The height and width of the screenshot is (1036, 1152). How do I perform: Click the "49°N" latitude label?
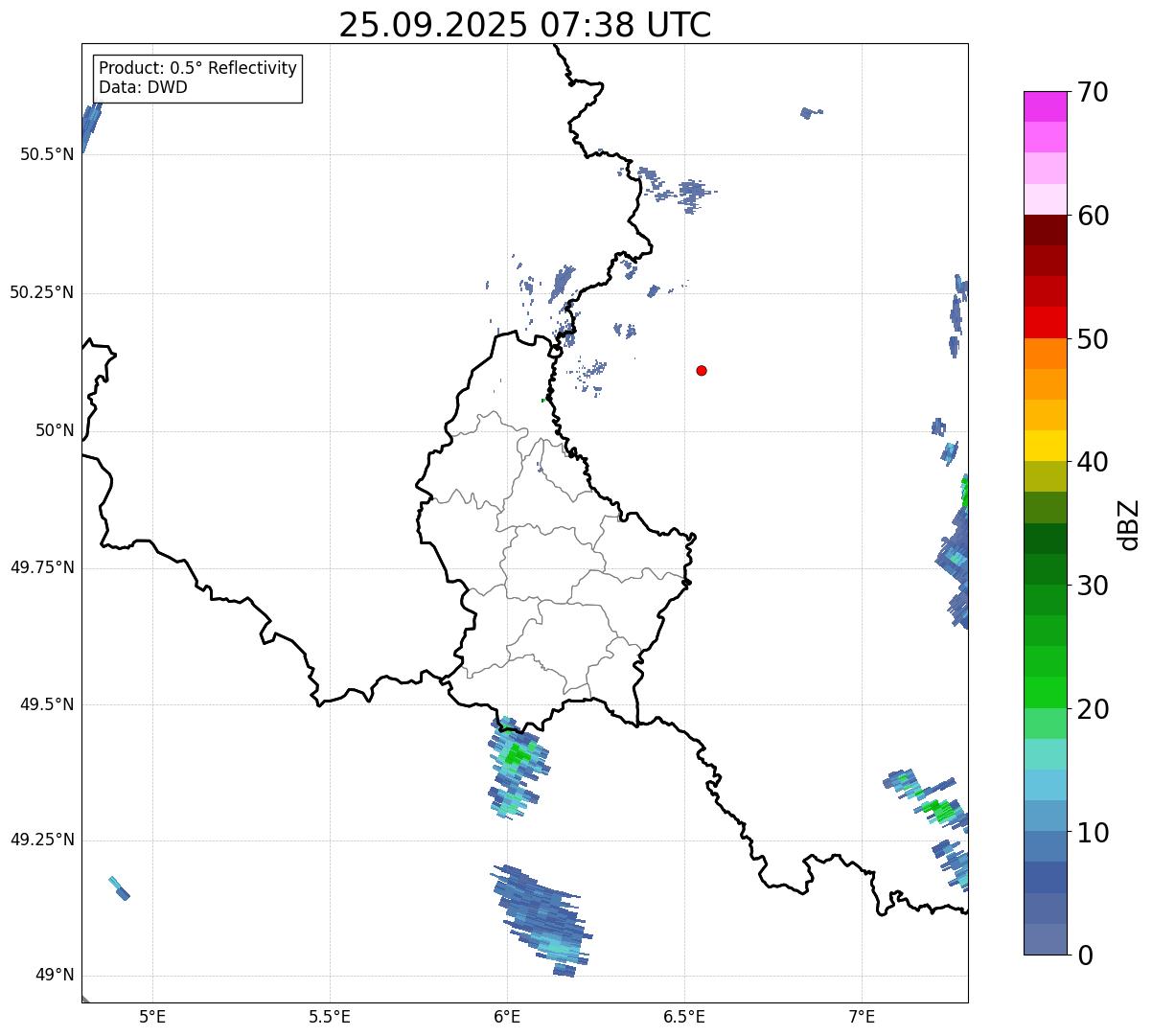pyautogui.click(x=55, y=976)
